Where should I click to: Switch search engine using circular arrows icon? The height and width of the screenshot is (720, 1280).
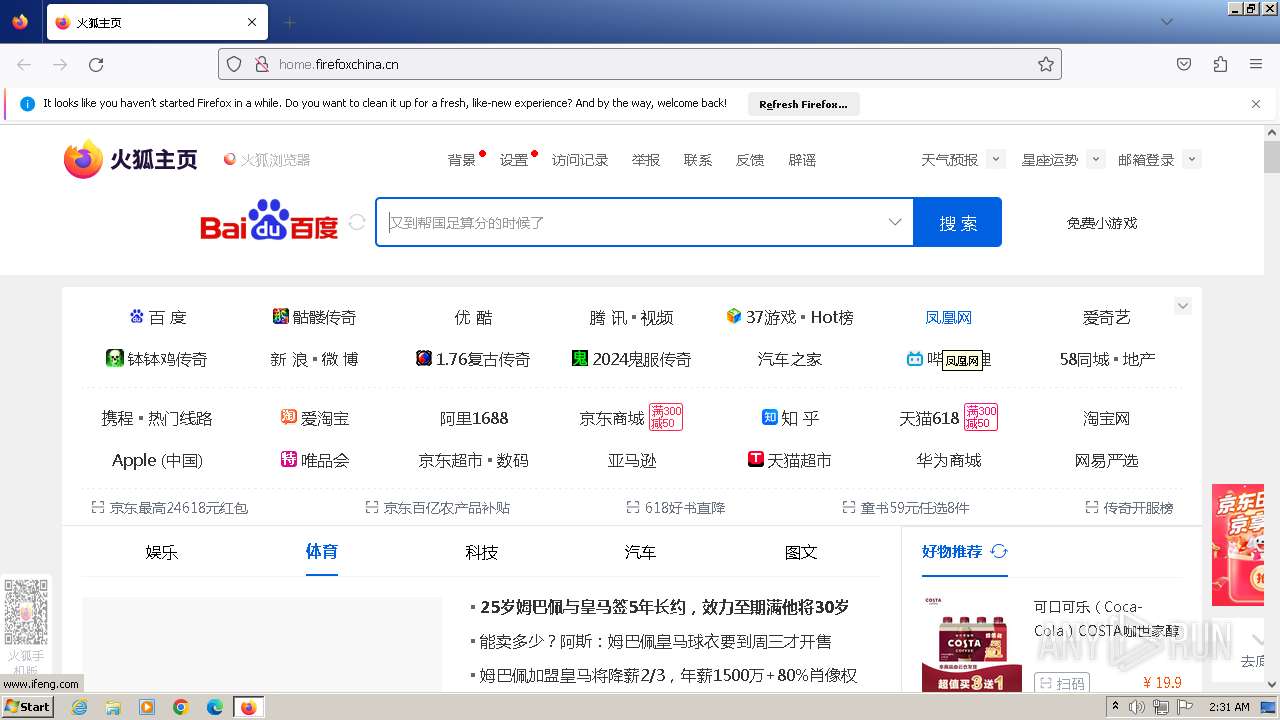click(357, 222)
